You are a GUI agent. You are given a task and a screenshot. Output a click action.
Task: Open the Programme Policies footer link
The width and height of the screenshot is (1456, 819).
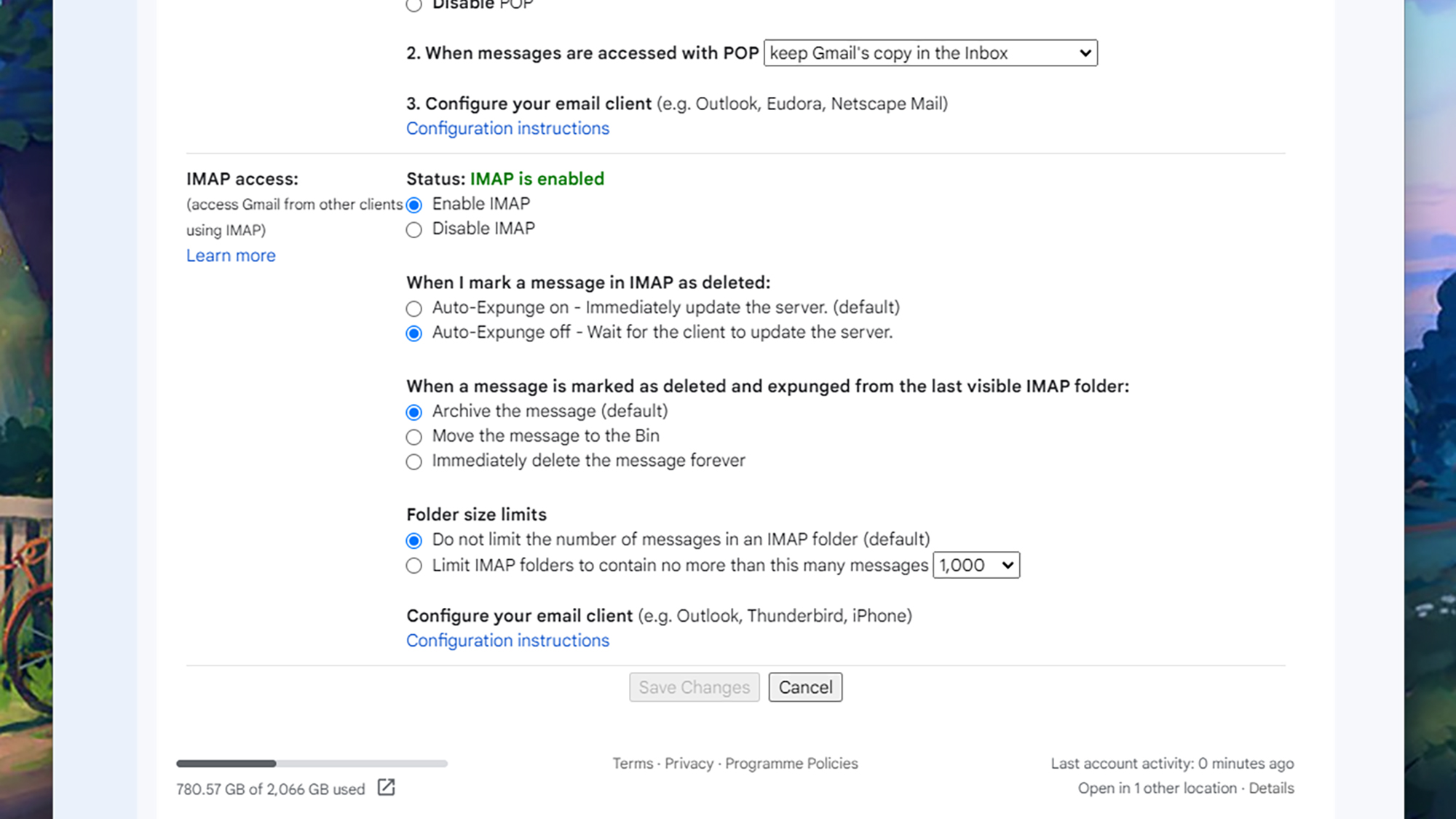791,764
